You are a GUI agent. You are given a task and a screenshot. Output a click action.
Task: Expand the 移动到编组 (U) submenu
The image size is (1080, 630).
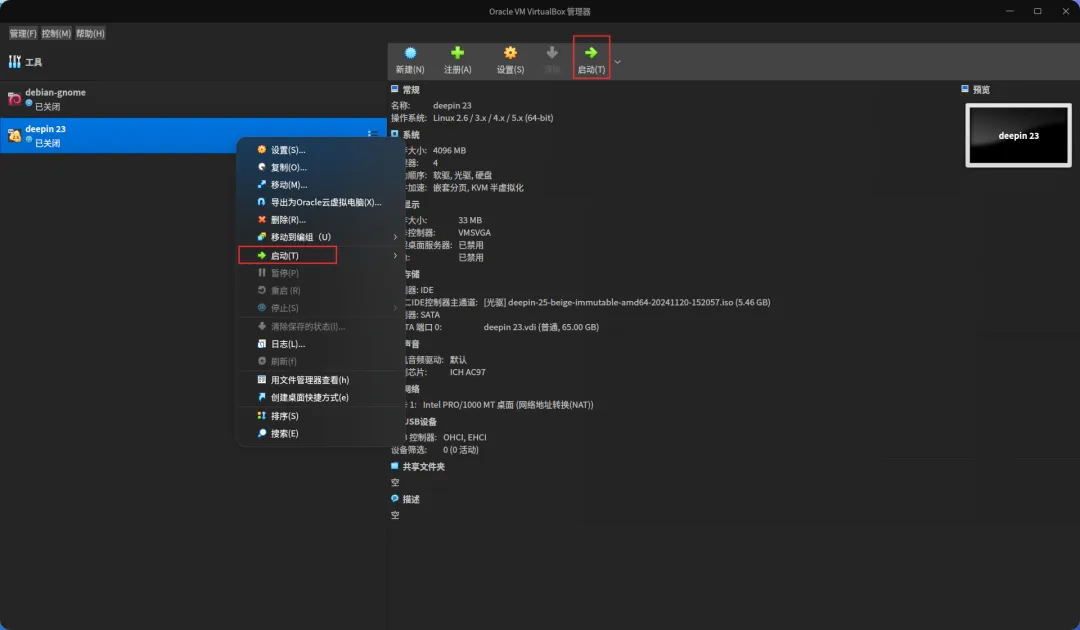319,237
